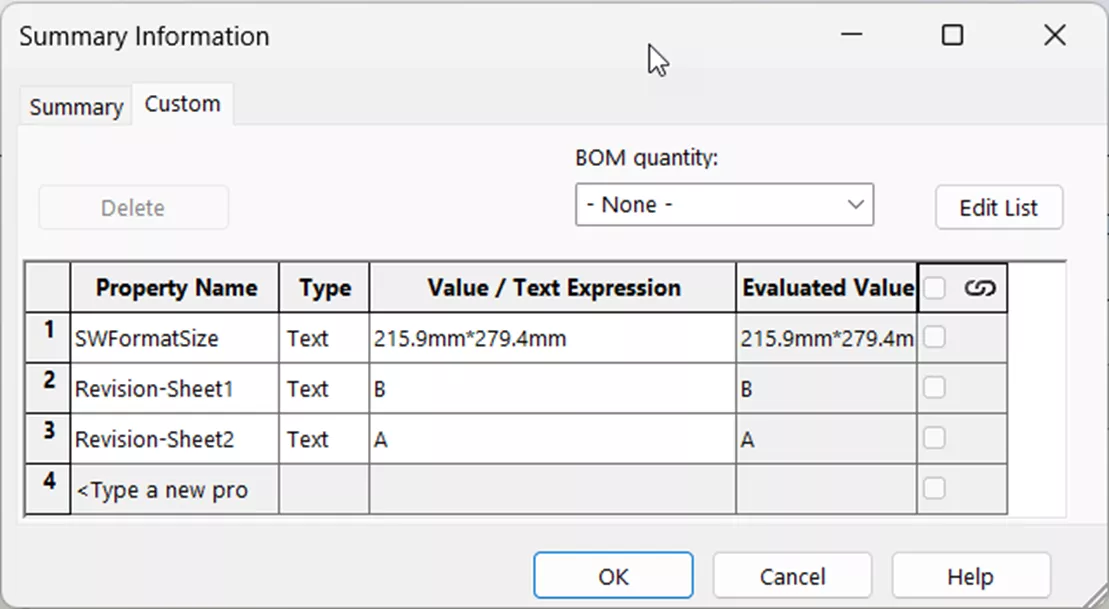Click the Edit List button

click(x=998, y=207)
